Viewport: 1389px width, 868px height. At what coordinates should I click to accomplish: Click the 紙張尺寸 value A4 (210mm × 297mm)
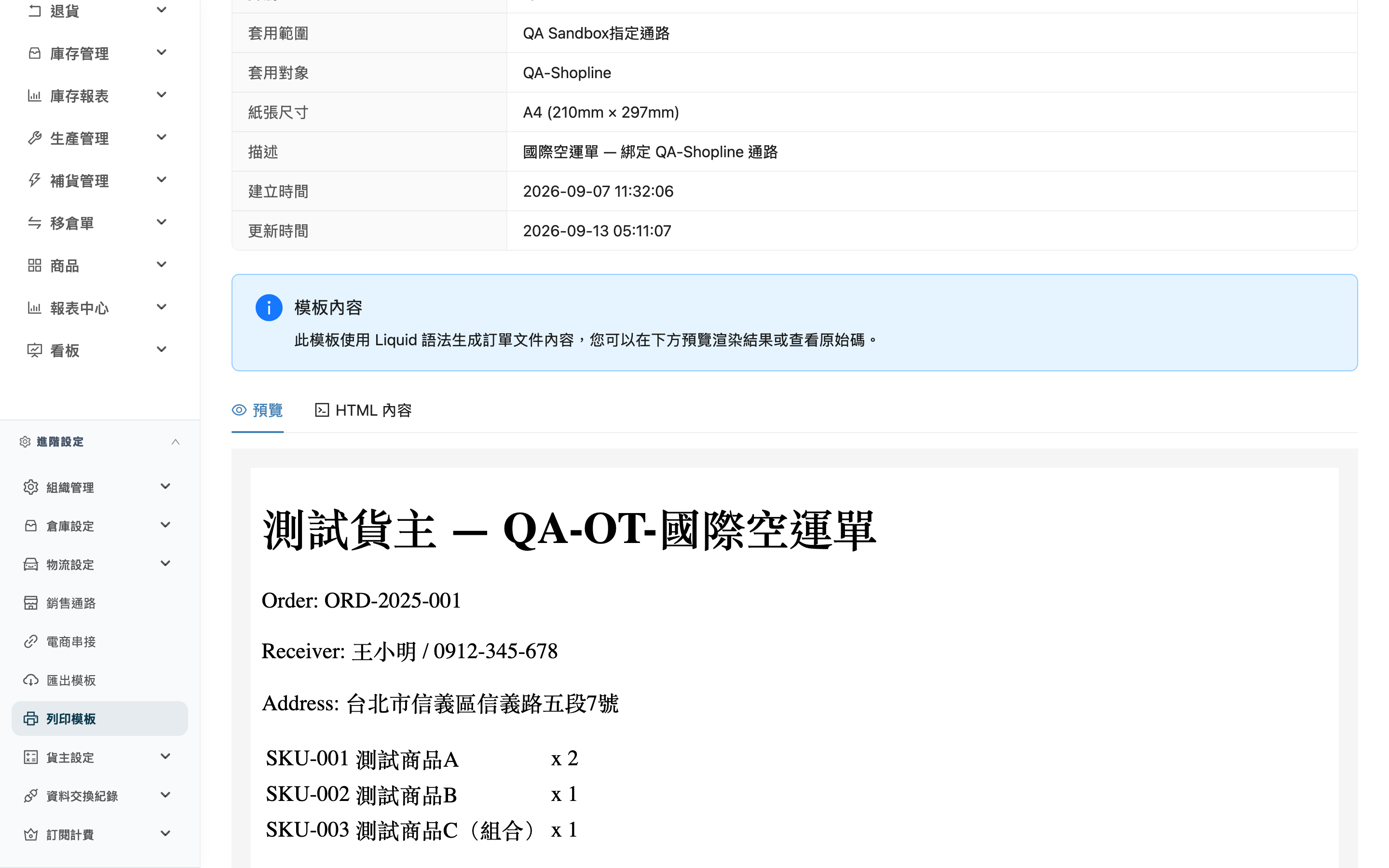(600, 112)
